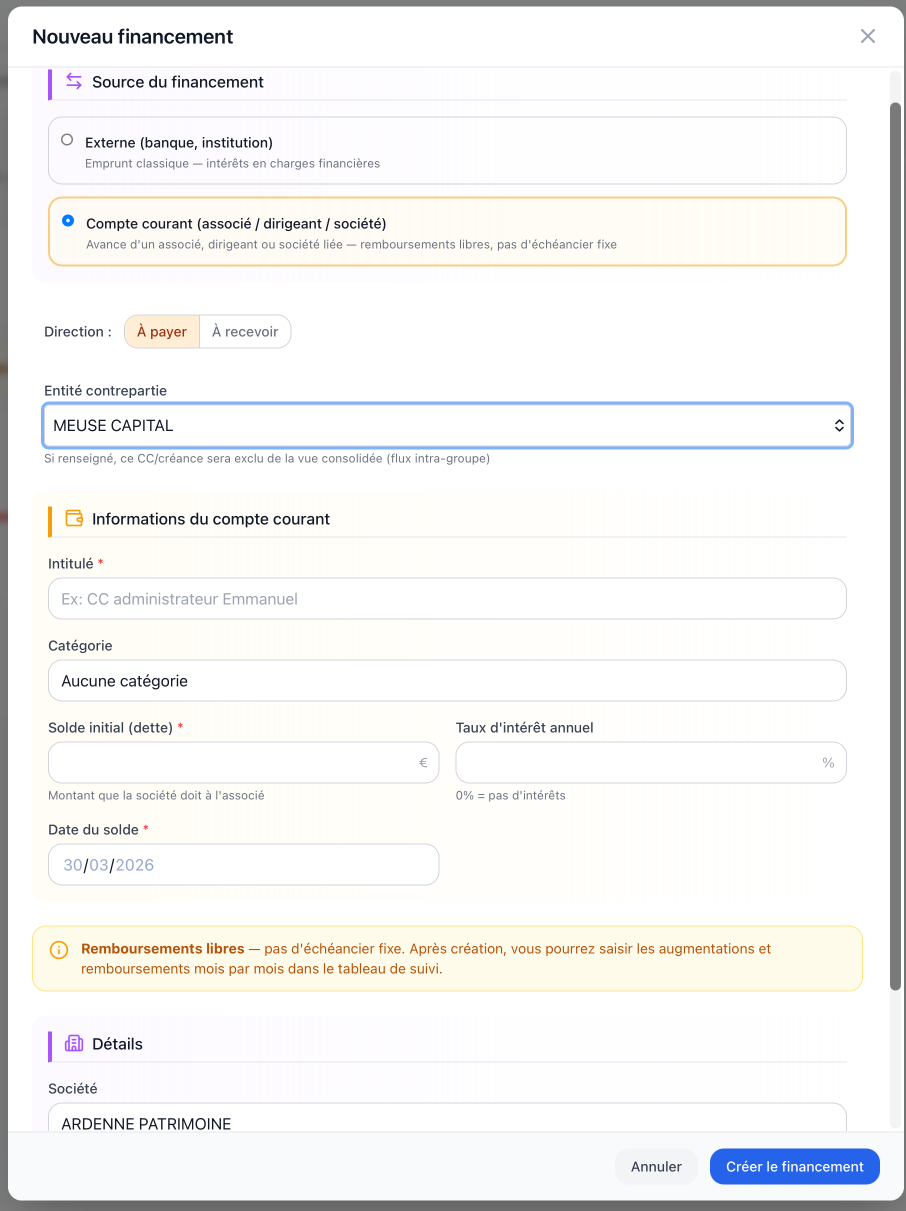Click the arrows icon beside Source du financement

(74, 81)
